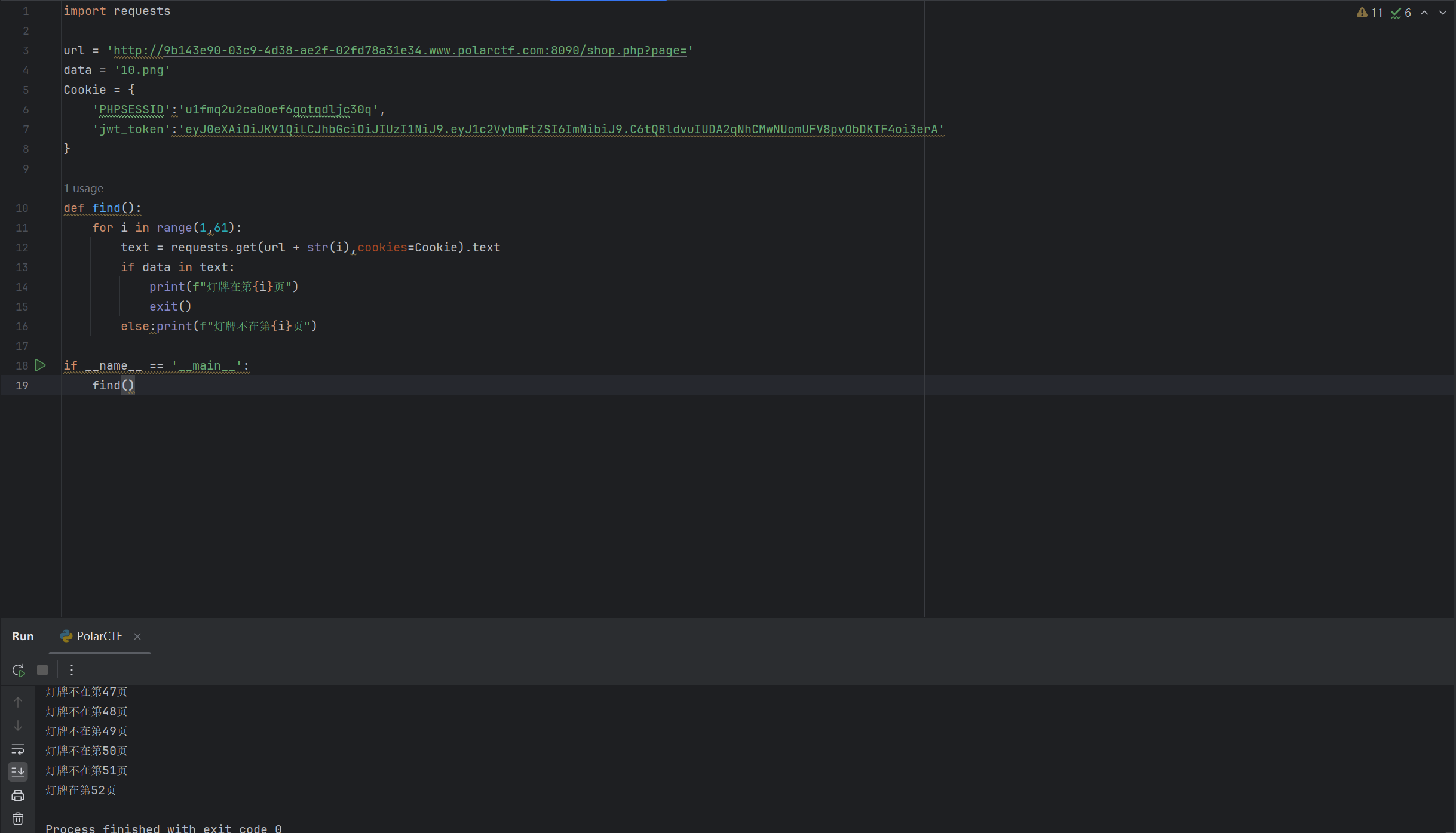This screenshot has width=1456, height=833.
Task: Toggle soft-wrap in the run console
Action: [x=18, y=749]
